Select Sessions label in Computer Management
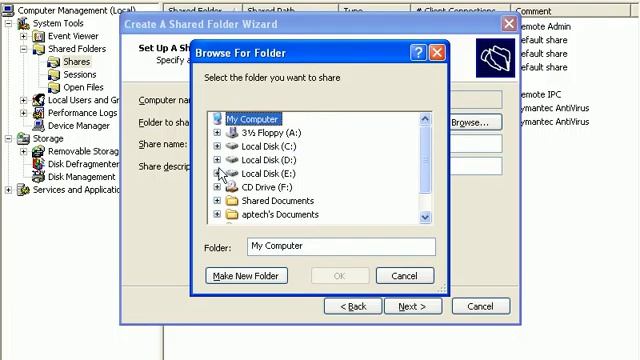 [x=80, y=75]
